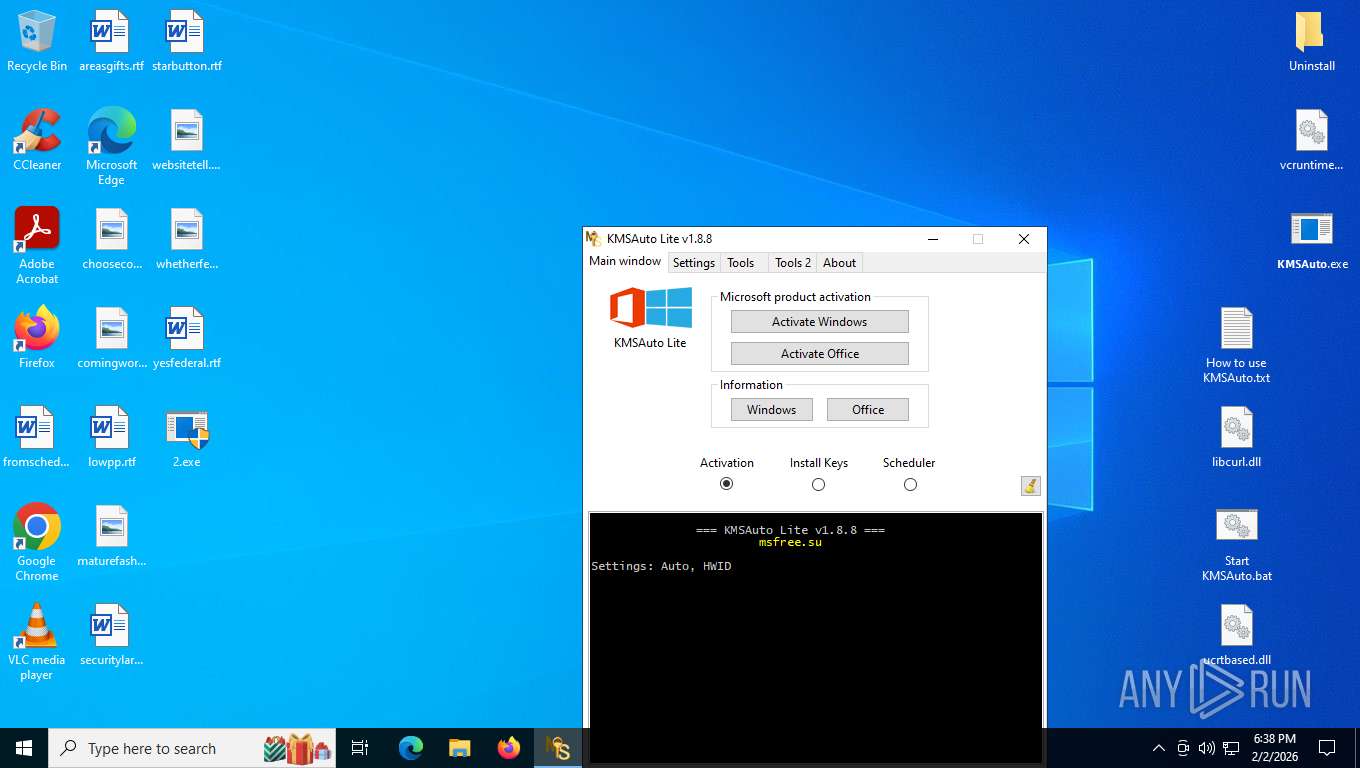Select the Install Keys radio button

tap(819, 484)
